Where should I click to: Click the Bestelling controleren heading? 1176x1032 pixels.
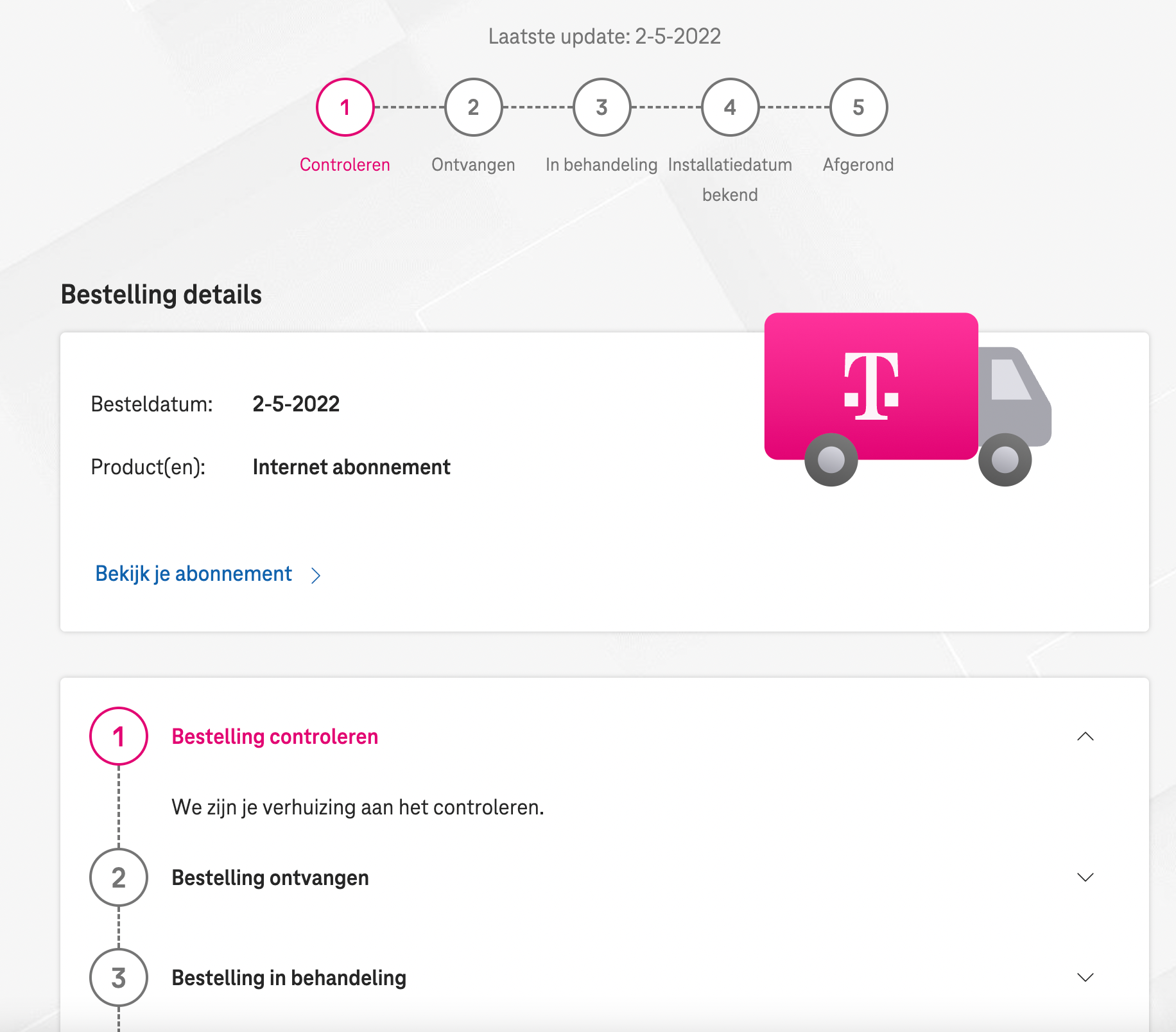pos(275,737)
